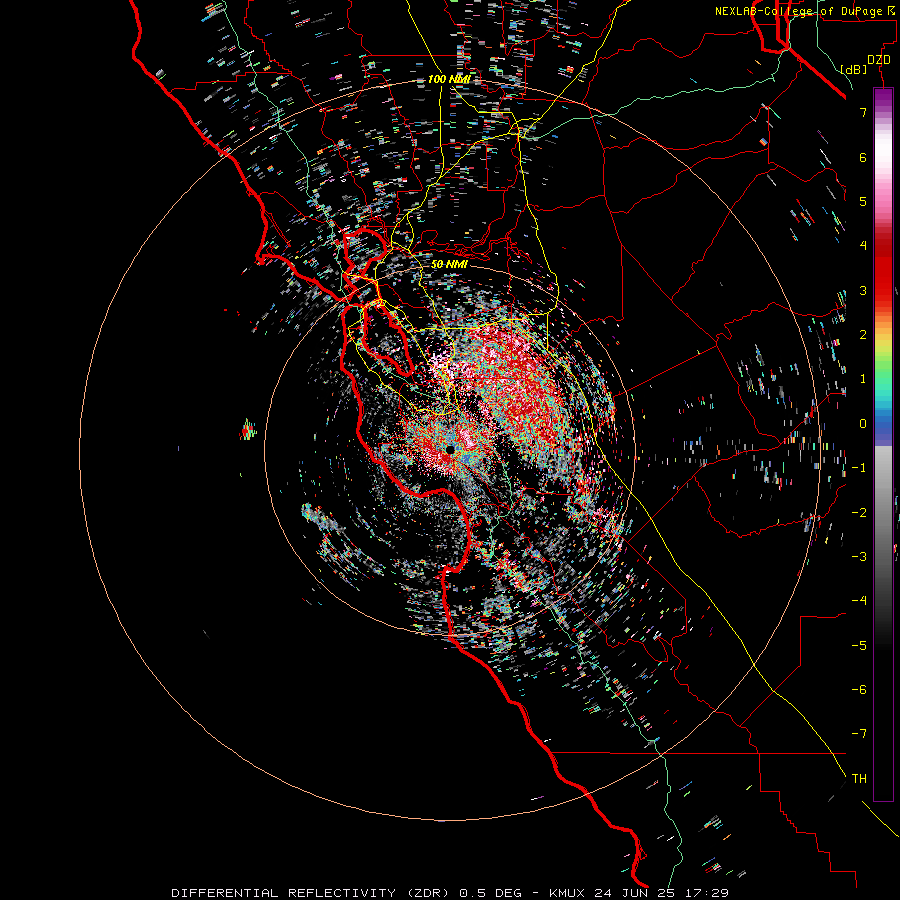This screenshot has width=900, height=900.
Task: Click the -2 dB tick label on color scale
Action: pos(859,512)
